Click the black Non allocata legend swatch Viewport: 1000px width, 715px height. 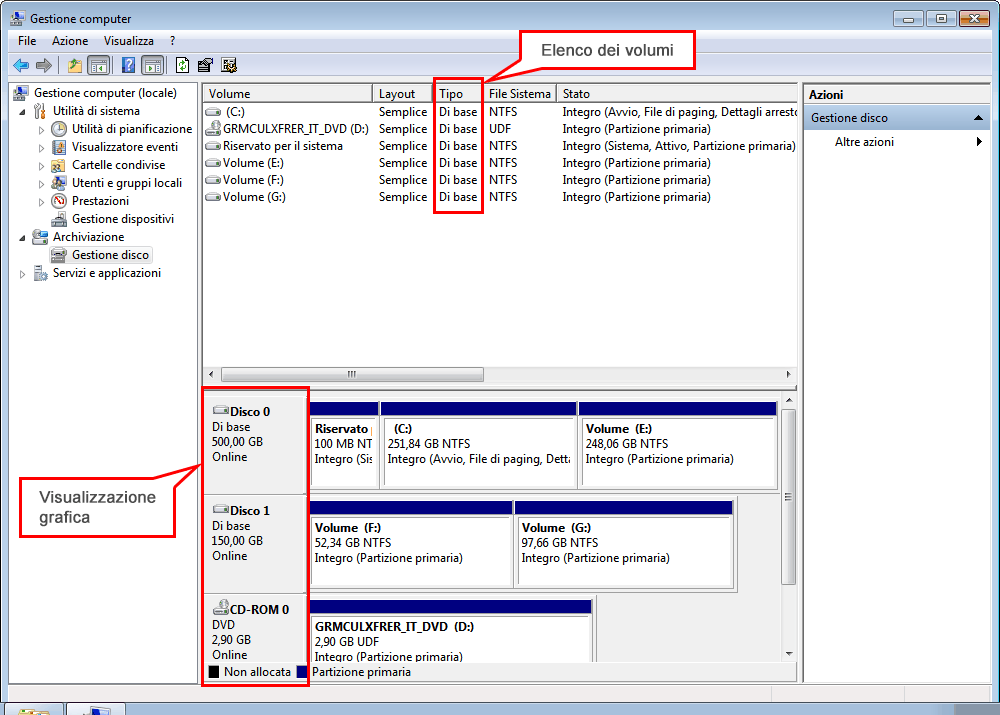pos(214,672)
